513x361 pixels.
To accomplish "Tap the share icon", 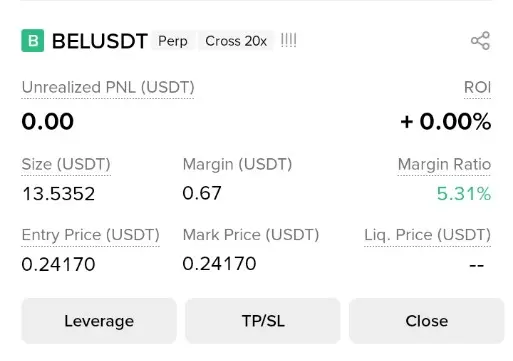I will point(480,41).
